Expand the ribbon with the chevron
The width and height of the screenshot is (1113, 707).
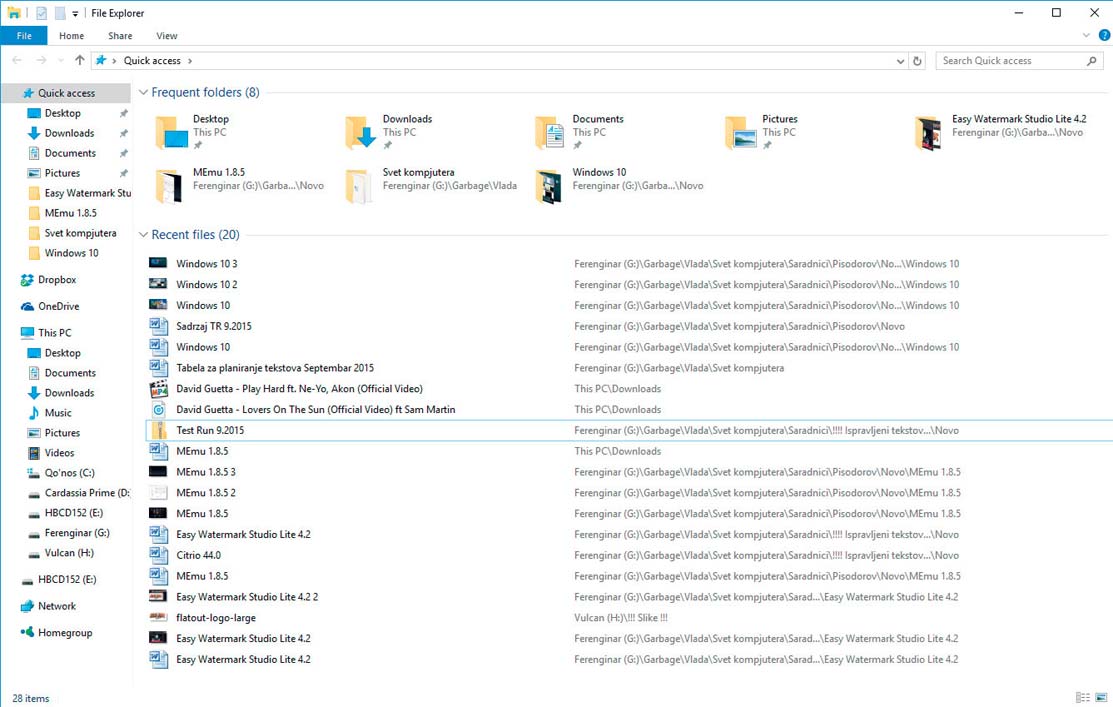click(x=1086, y=35)
